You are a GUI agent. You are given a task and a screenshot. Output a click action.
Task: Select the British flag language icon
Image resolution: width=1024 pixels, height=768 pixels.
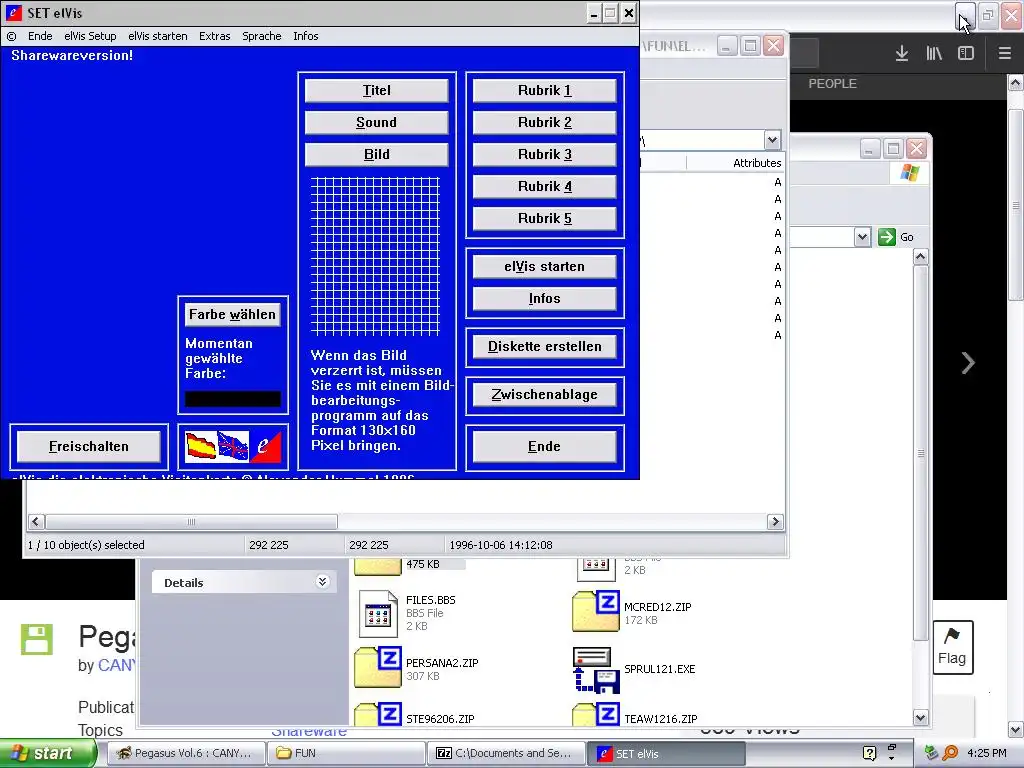(232, 446)
